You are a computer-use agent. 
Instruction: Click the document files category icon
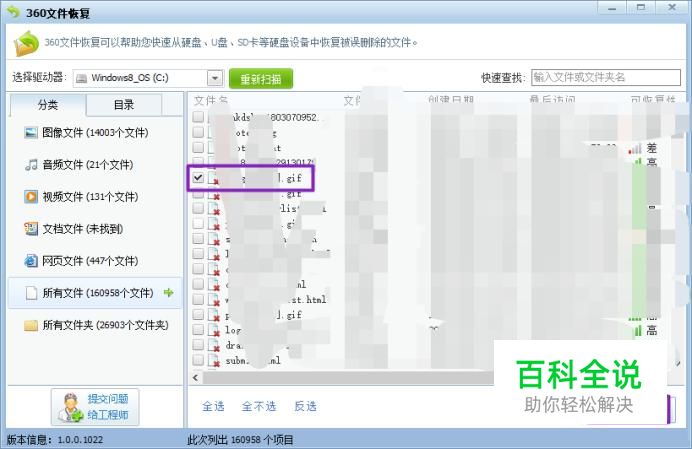(x=31, y=229)
